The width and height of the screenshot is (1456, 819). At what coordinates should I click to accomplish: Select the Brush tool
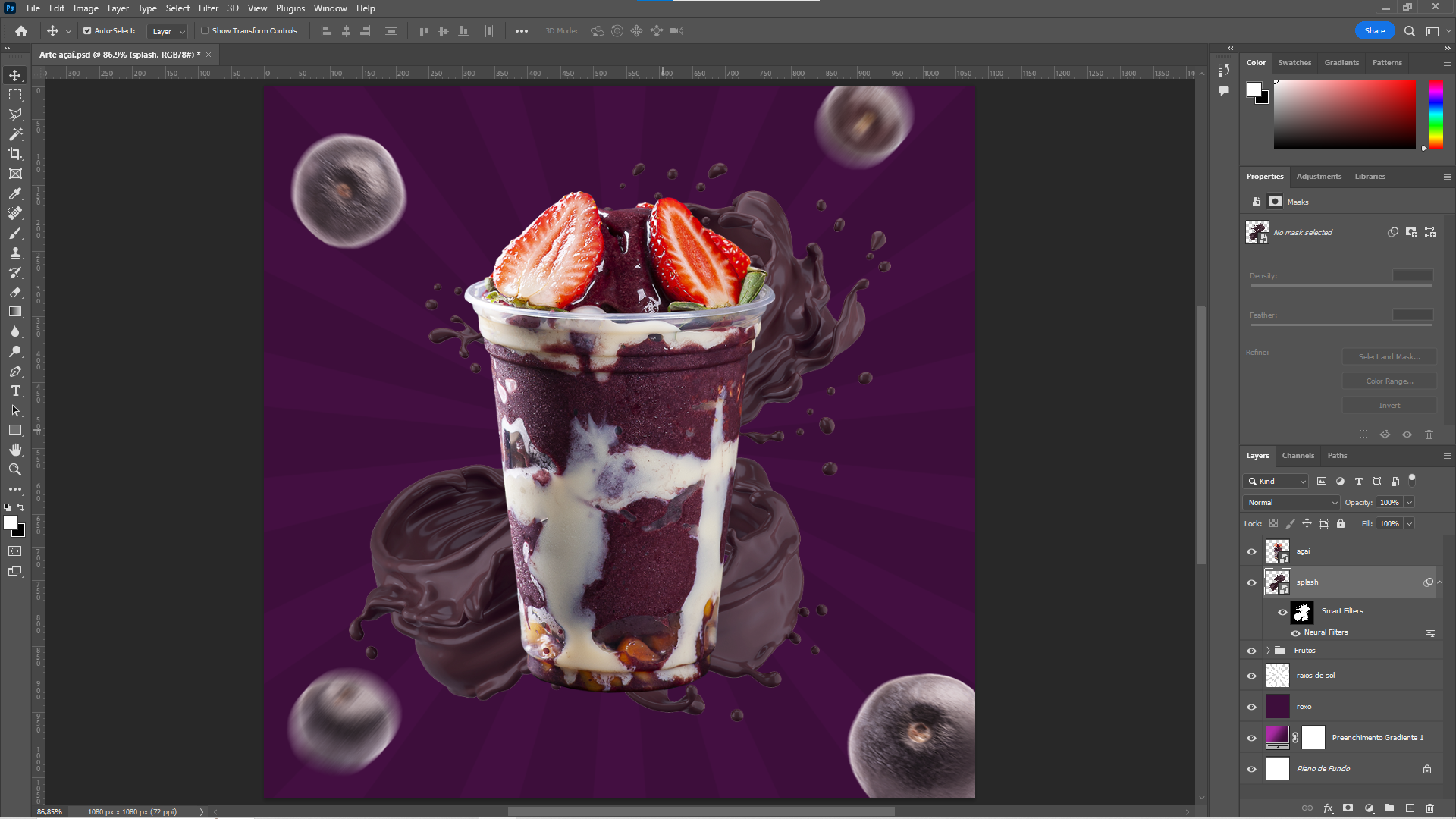pos(15,233)
